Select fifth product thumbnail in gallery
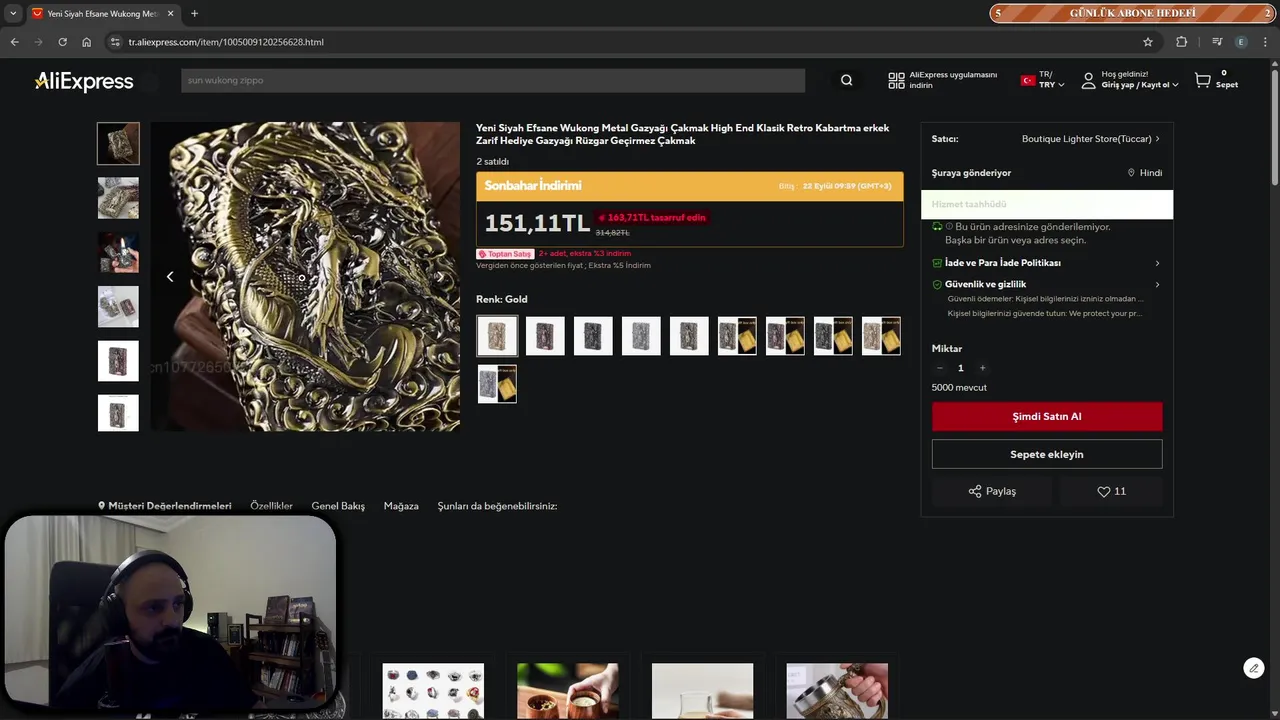The image size is (1280, 720). (x=118, y=361)
